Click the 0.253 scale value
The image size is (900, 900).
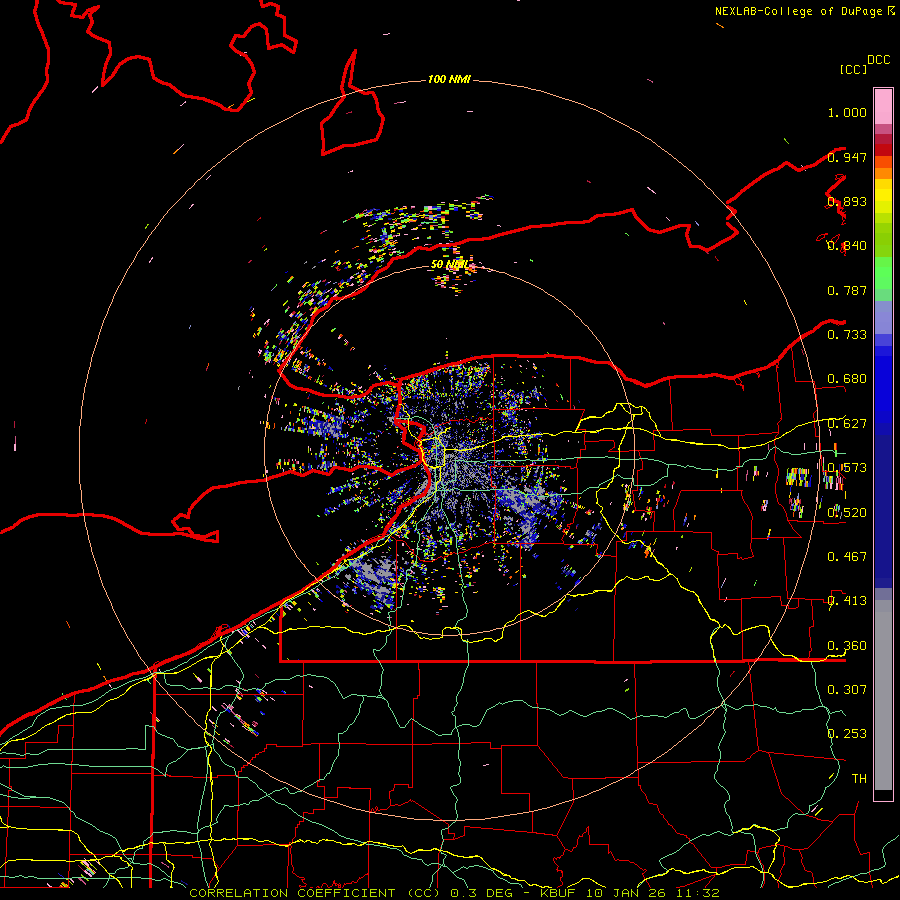pos(847,734)
